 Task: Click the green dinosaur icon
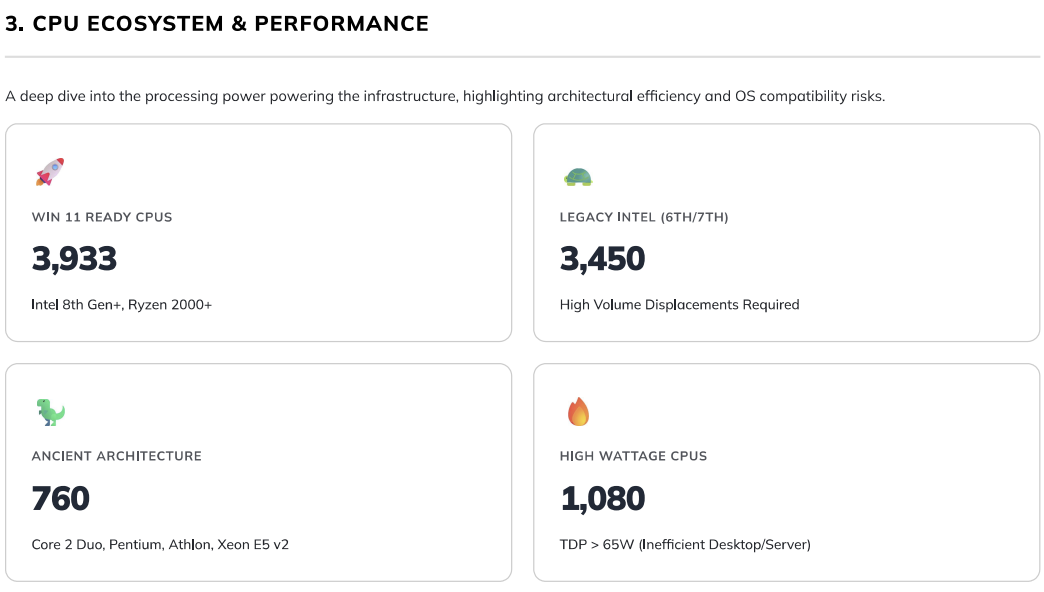50,412
